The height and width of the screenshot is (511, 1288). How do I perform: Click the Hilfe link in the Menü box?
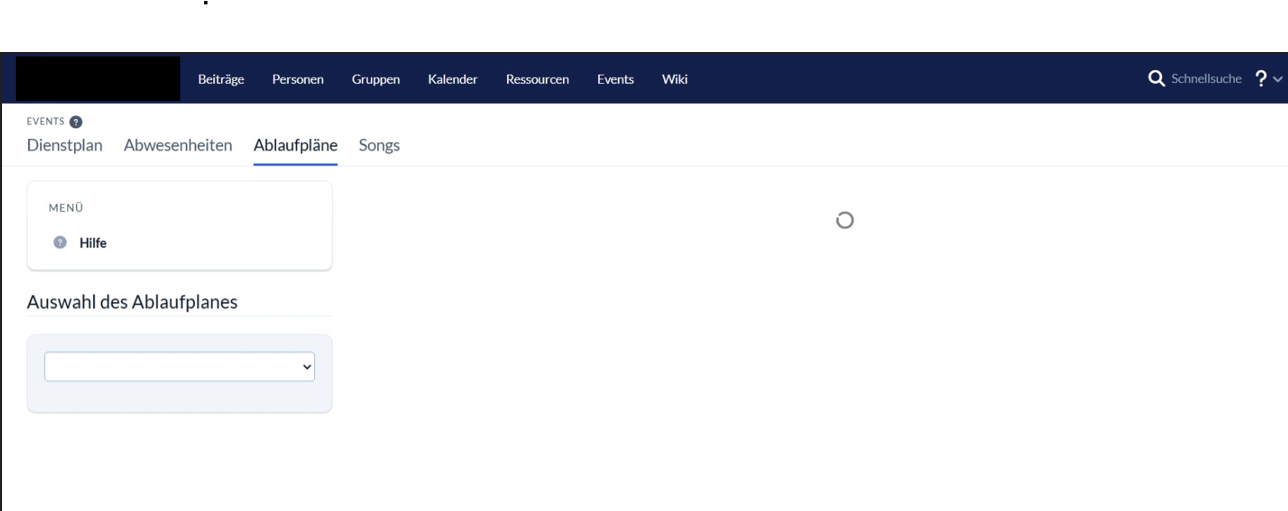click(93, 242)
